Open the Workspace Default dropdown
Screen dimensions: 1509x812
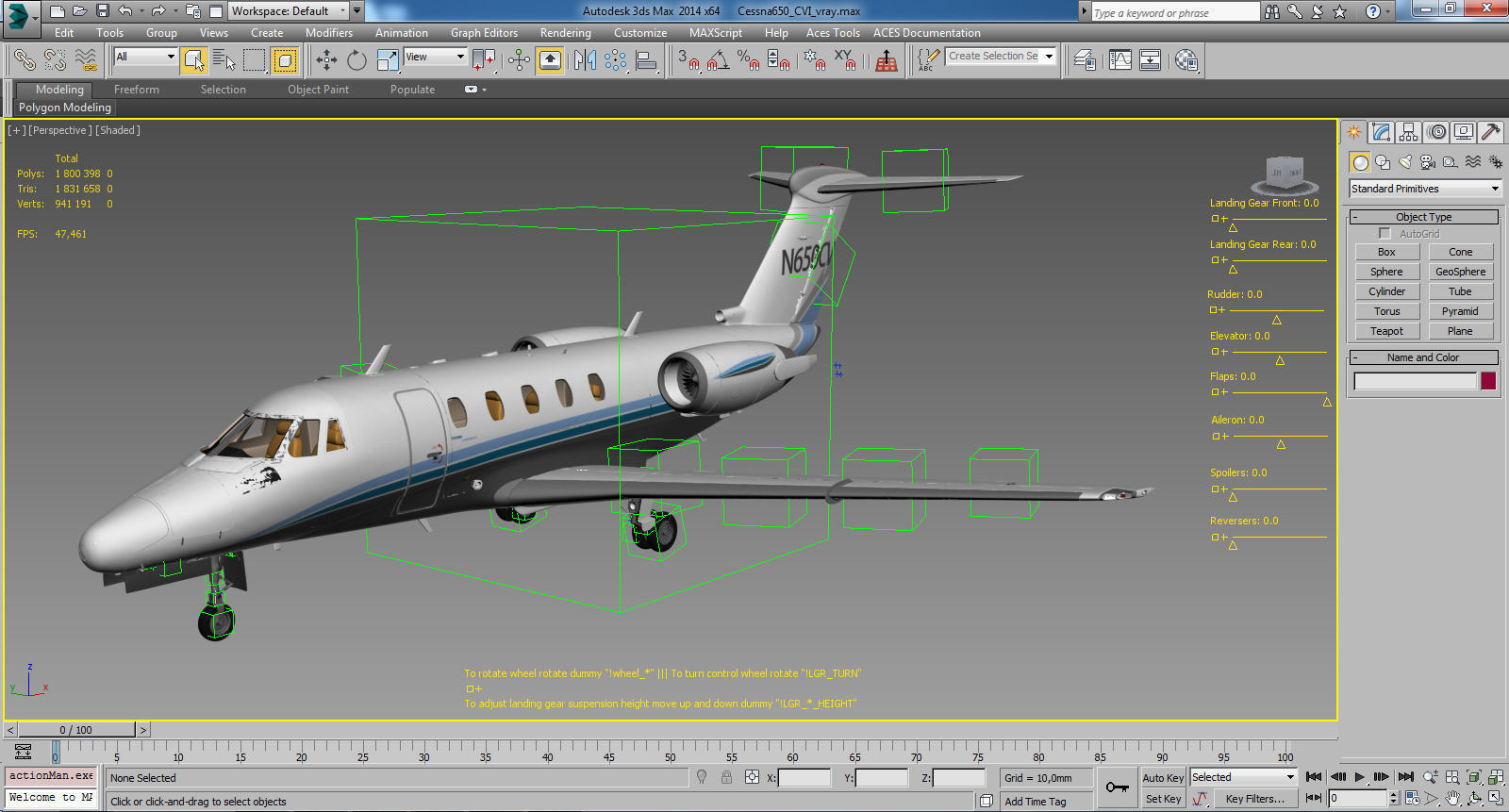(x=289, y=11)
